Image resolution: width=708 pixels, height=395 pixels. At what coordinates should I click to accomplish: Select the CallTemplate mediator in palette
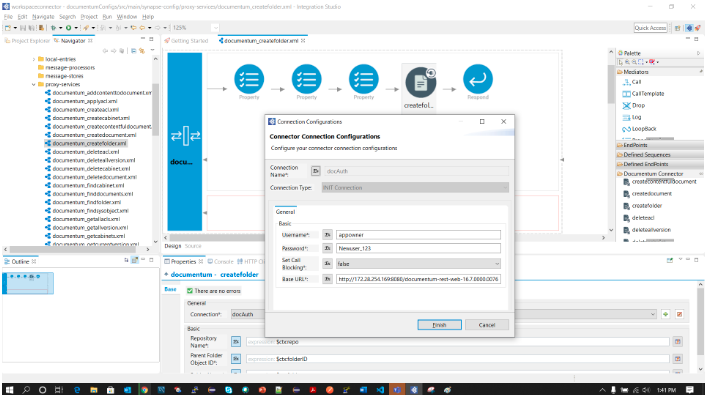643,93
